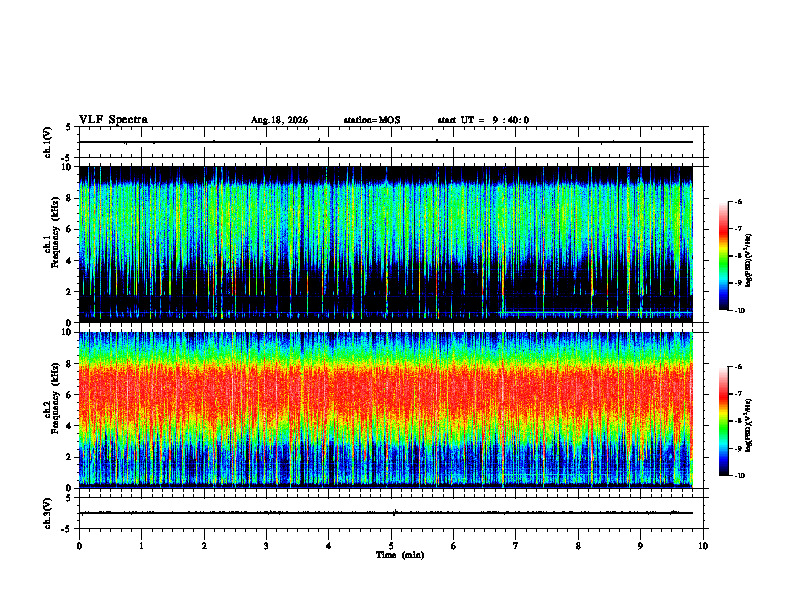
Task: Click the "8" kHz tick on ch.1 frequency axis
Action: [70, 198]
